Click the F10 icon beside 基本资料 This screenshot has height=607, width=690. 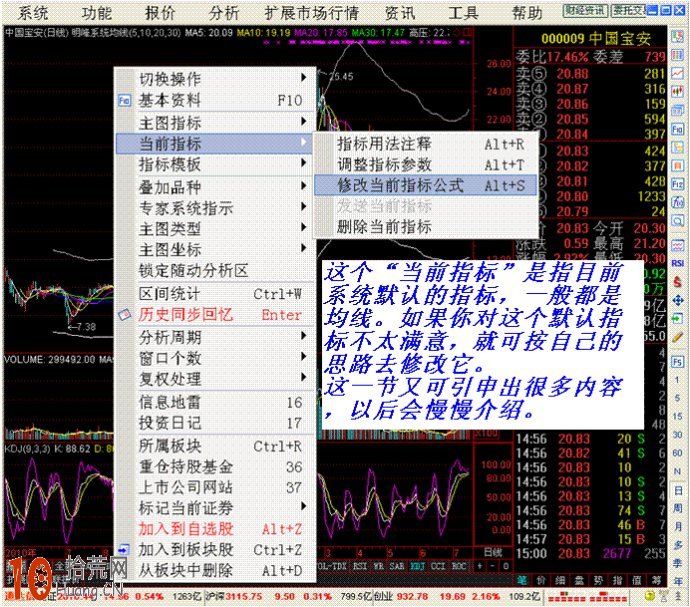(125, 100)
